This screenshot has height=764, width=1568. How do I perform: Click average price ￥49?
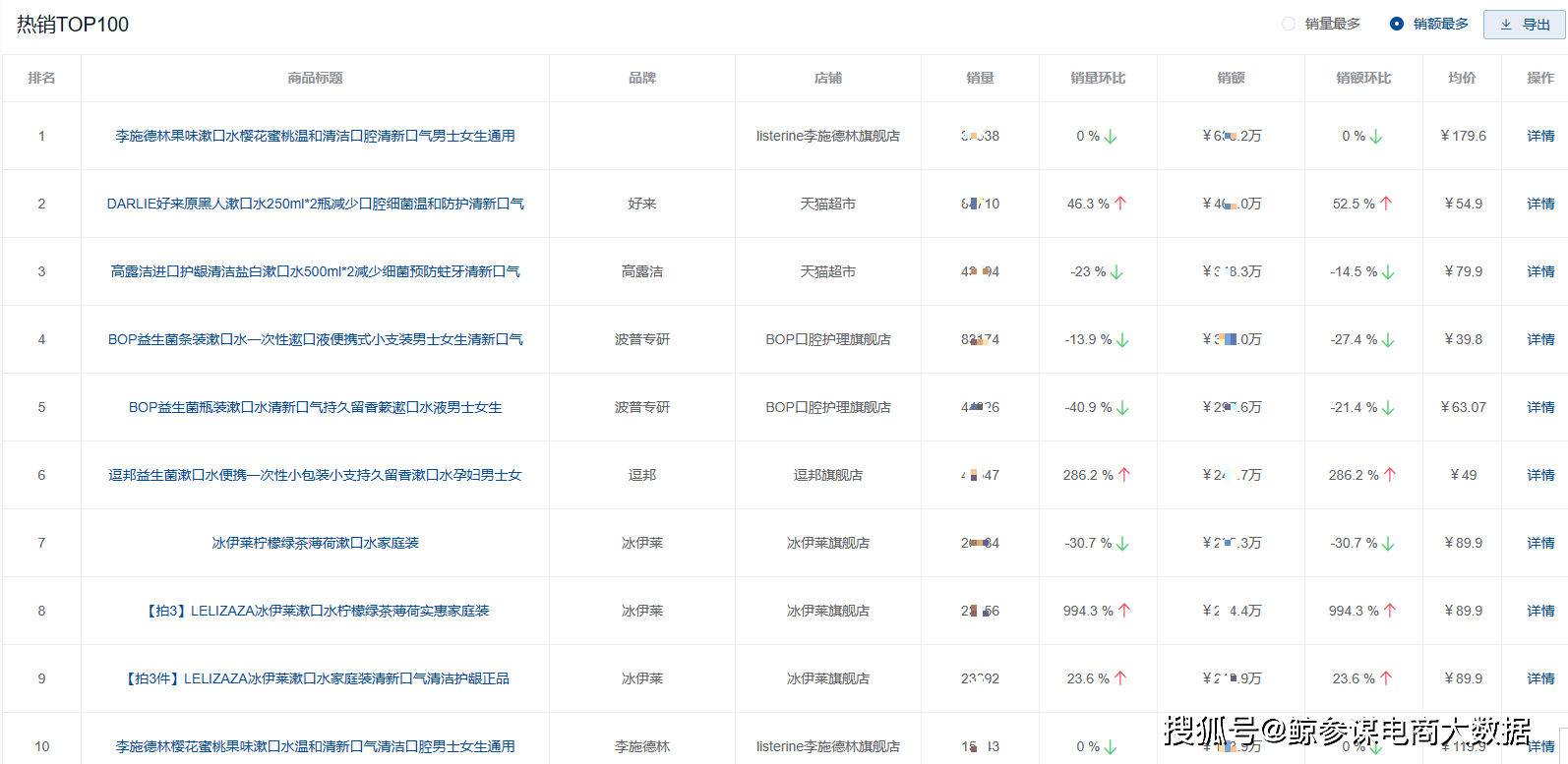point(1463,475)
